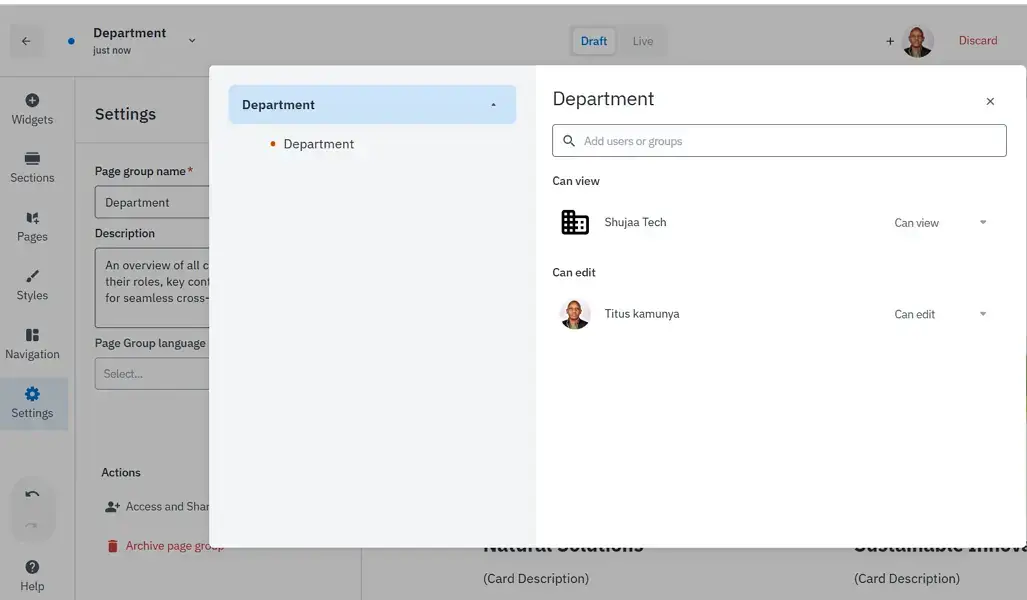Close the Department sharing dialog

coord(990,102)
